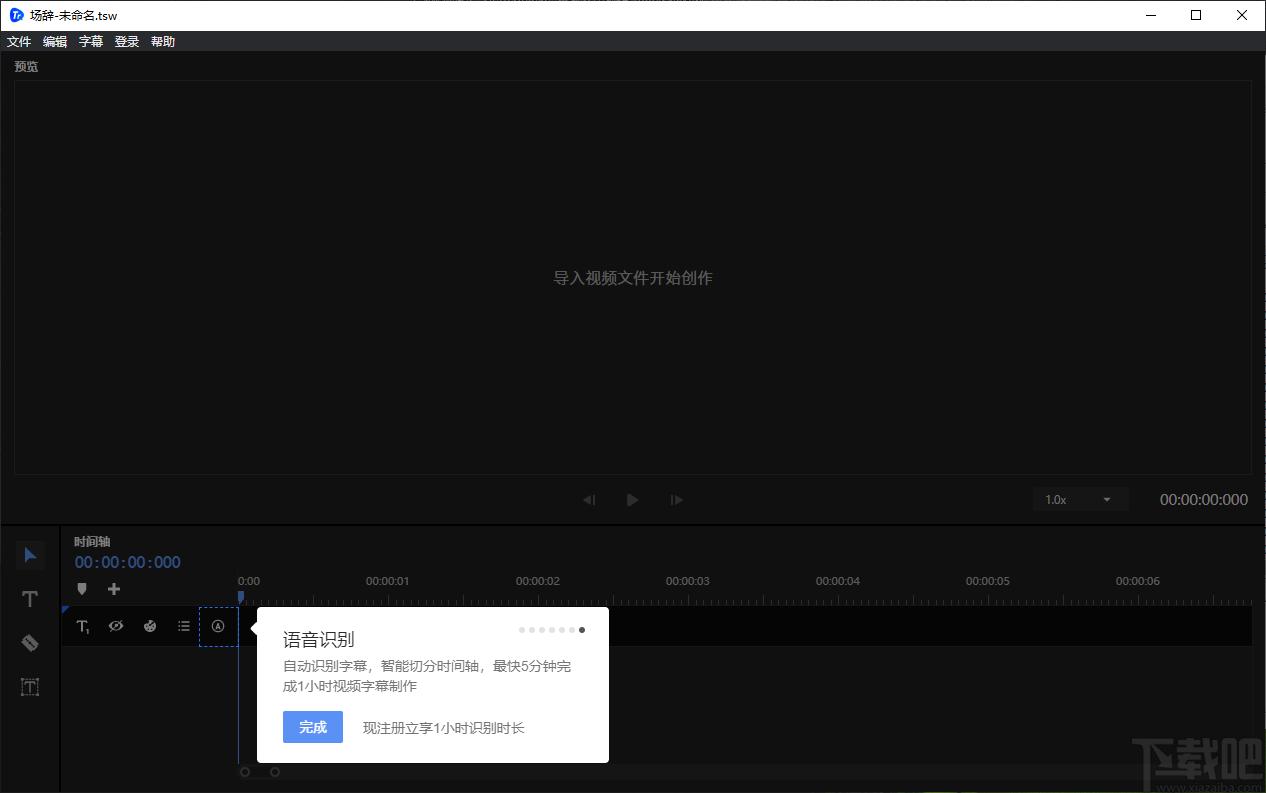Image resolution: width=1266 pixels, height=793 pixels.
Task: Open the 文件 menu
Action: point(19,42)
